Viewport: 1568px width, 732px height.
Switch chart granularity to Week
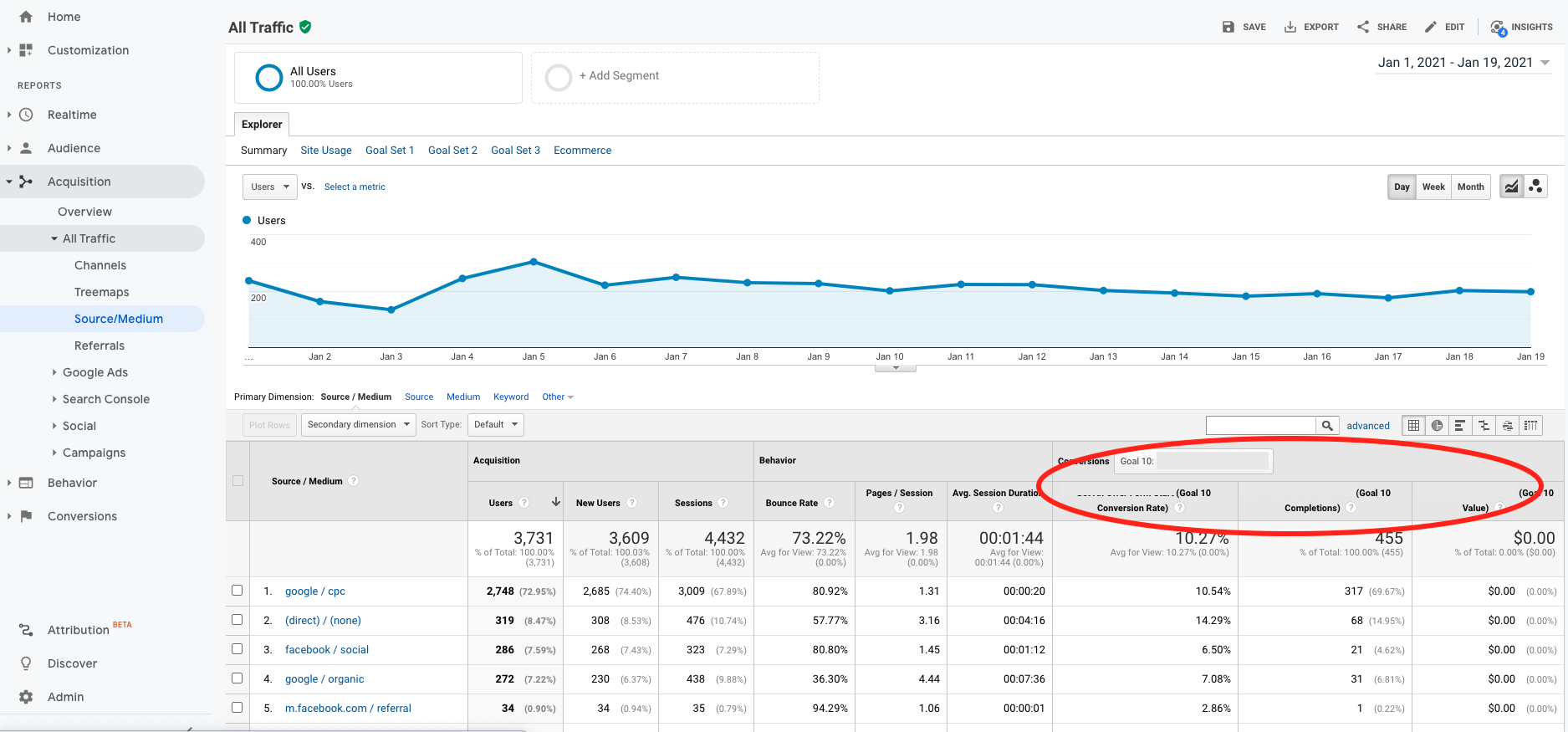click(x=1433, y=187)
